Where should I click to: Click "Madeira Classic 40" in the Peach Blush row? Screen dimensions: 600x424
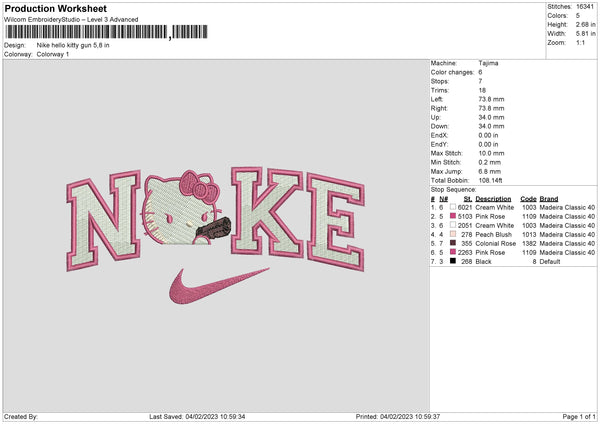point(567,234)
